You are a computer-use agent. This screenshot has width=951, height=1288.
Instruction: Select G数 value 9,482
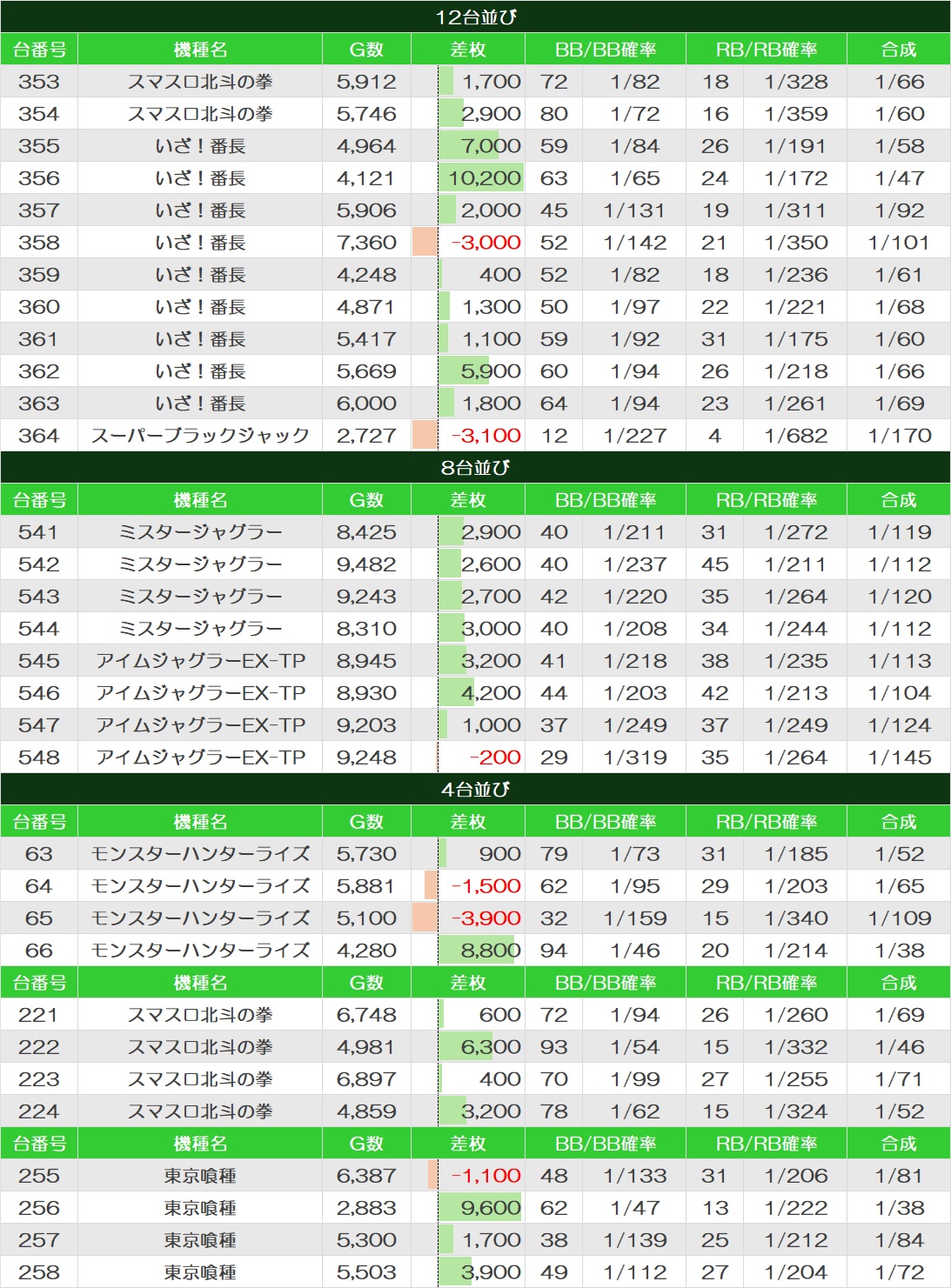(x=366, y=564)
